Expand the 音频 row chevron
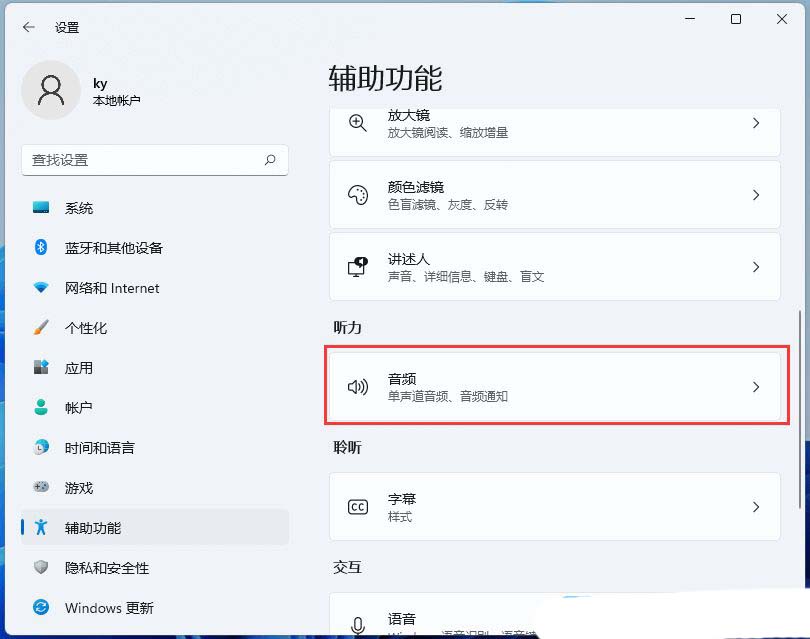 click(757, 386)
